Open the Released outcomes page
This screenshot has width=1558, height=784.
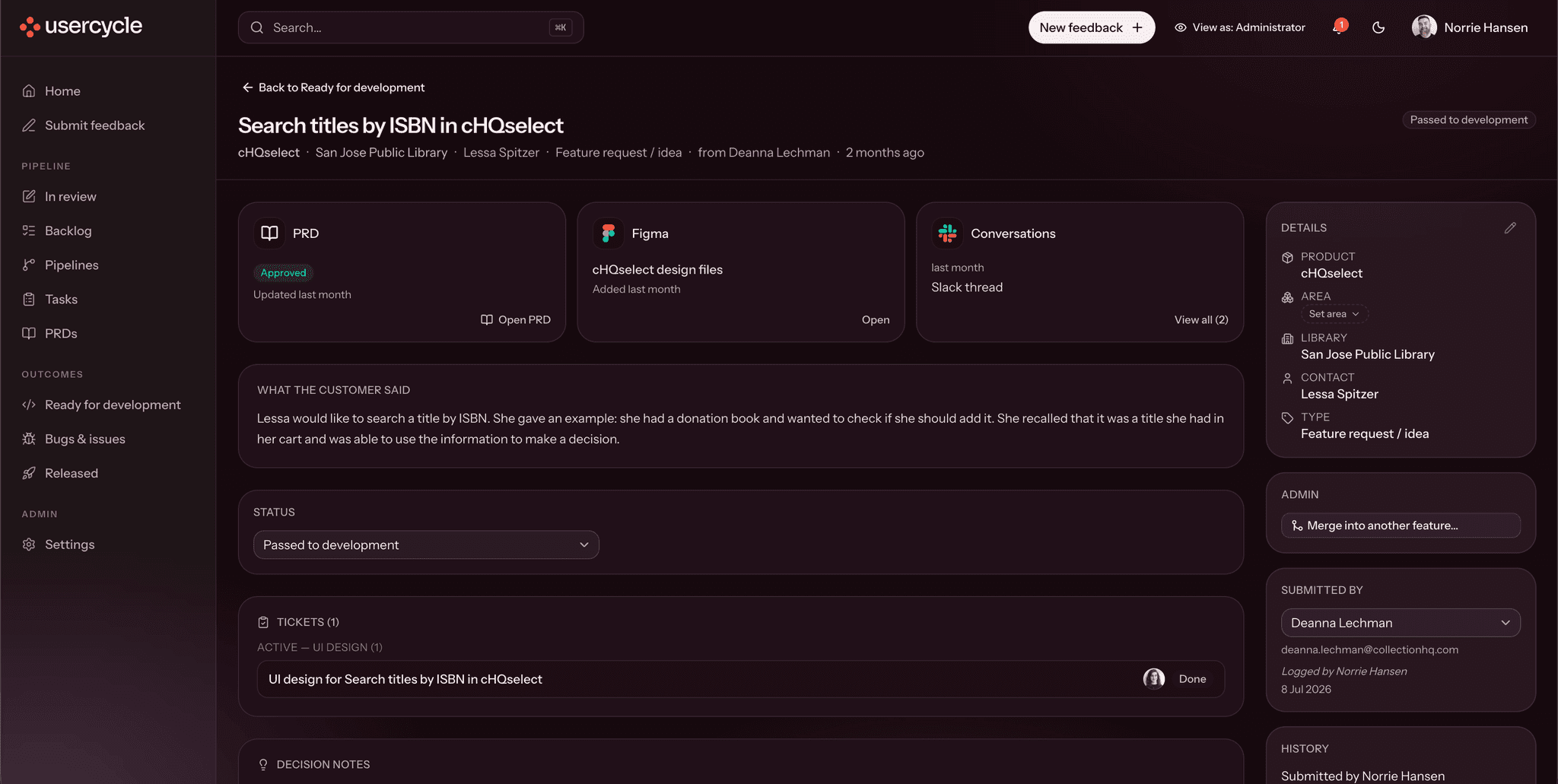108,474
